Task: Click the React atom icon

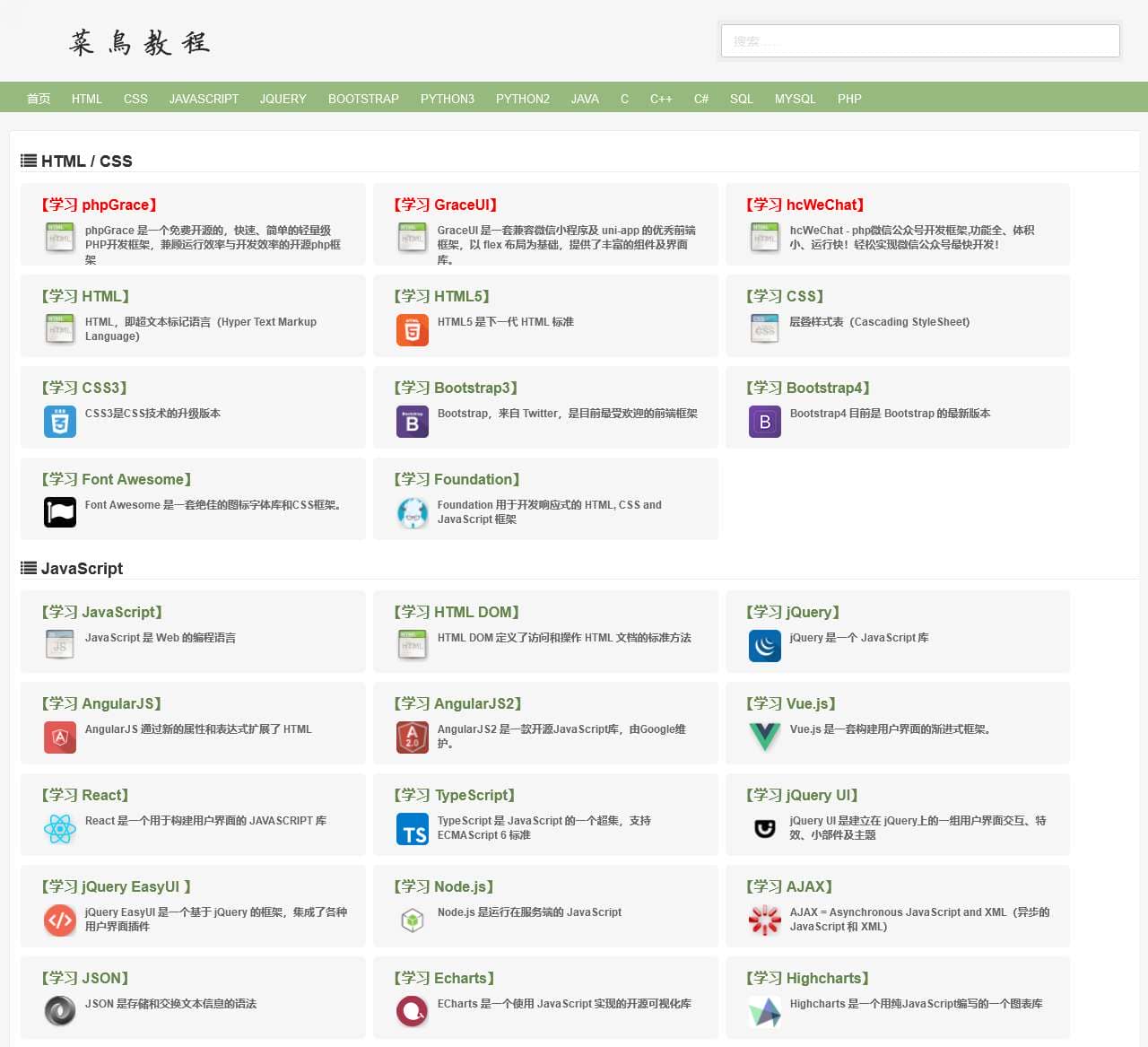Action: [x=60, y=828]
